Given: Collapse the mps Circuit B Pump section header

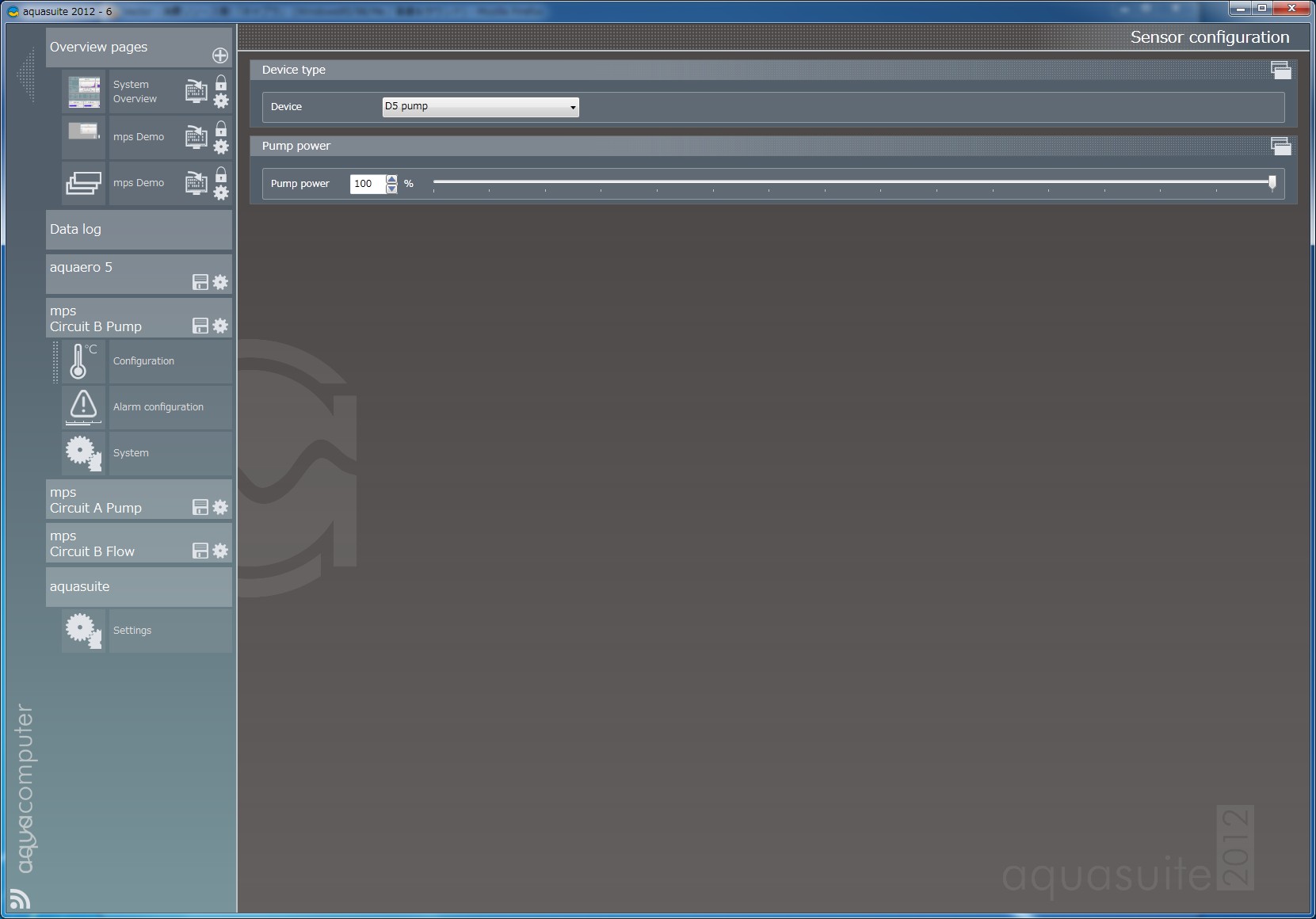Looking at the screenshot, I should point(139,318).
